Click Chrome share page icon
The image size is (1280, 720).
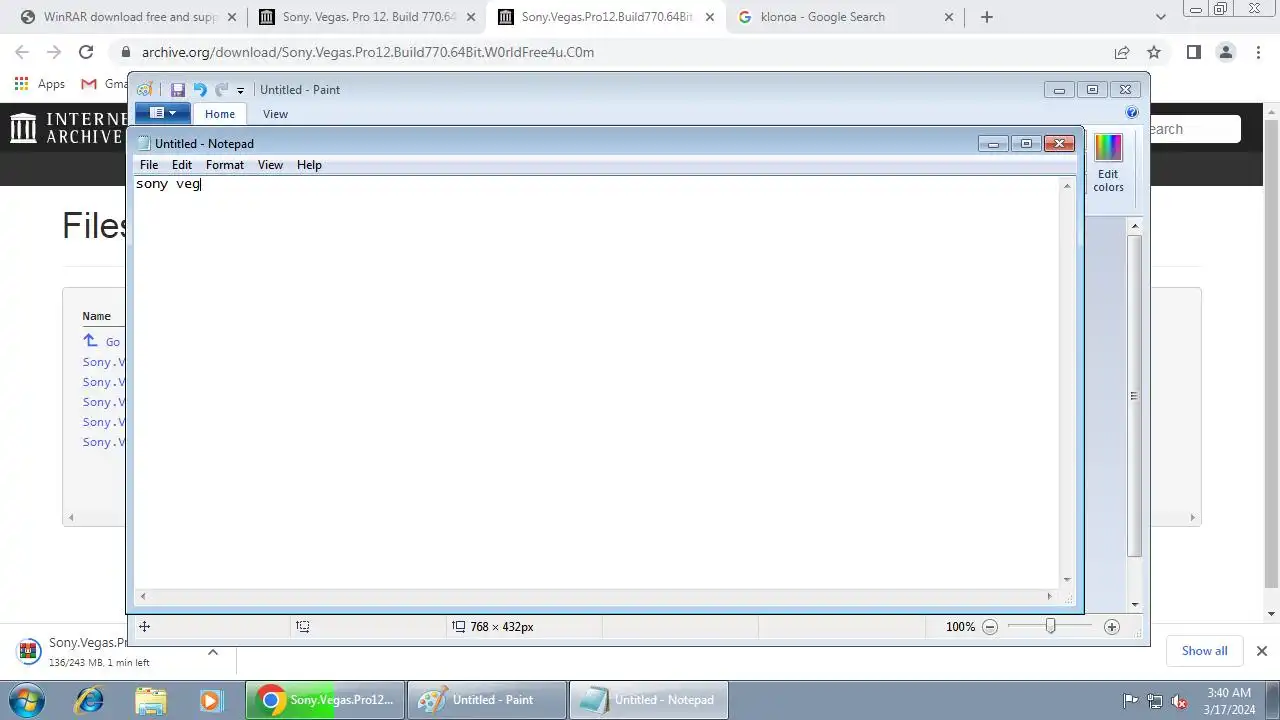pos(1122,53)
